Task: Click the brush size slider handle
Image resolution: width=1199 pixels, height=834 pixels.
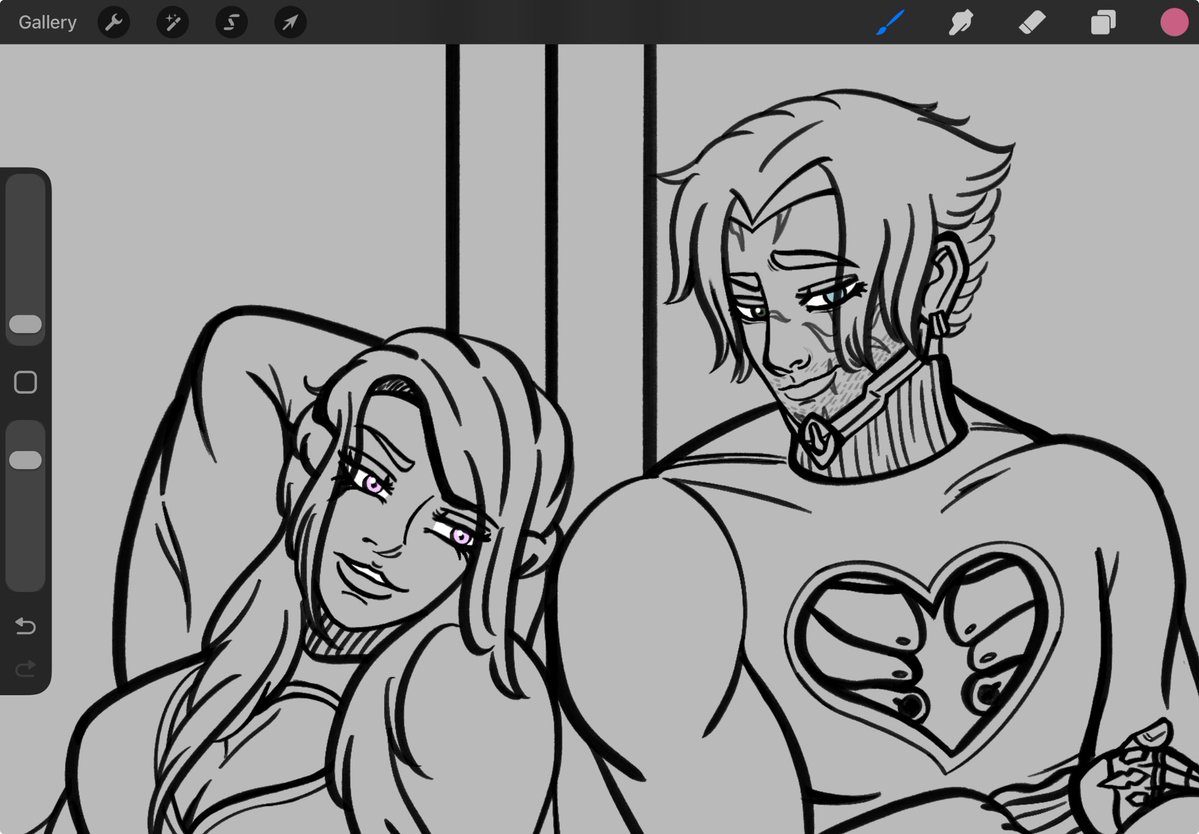Action: click(x=25, y=324)
